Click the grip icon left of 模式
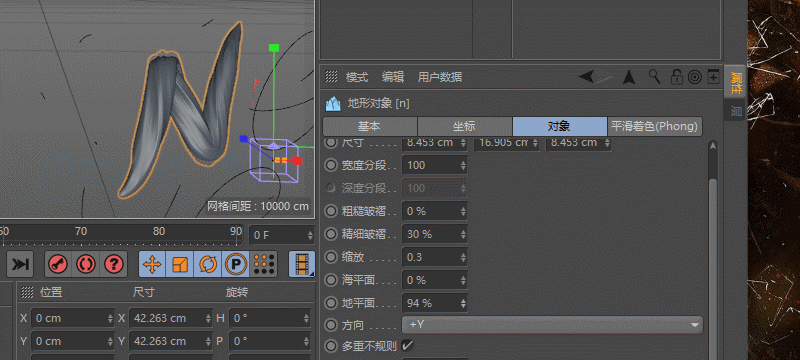Viewport: 800px width, 360px height. tap(331, 77)
